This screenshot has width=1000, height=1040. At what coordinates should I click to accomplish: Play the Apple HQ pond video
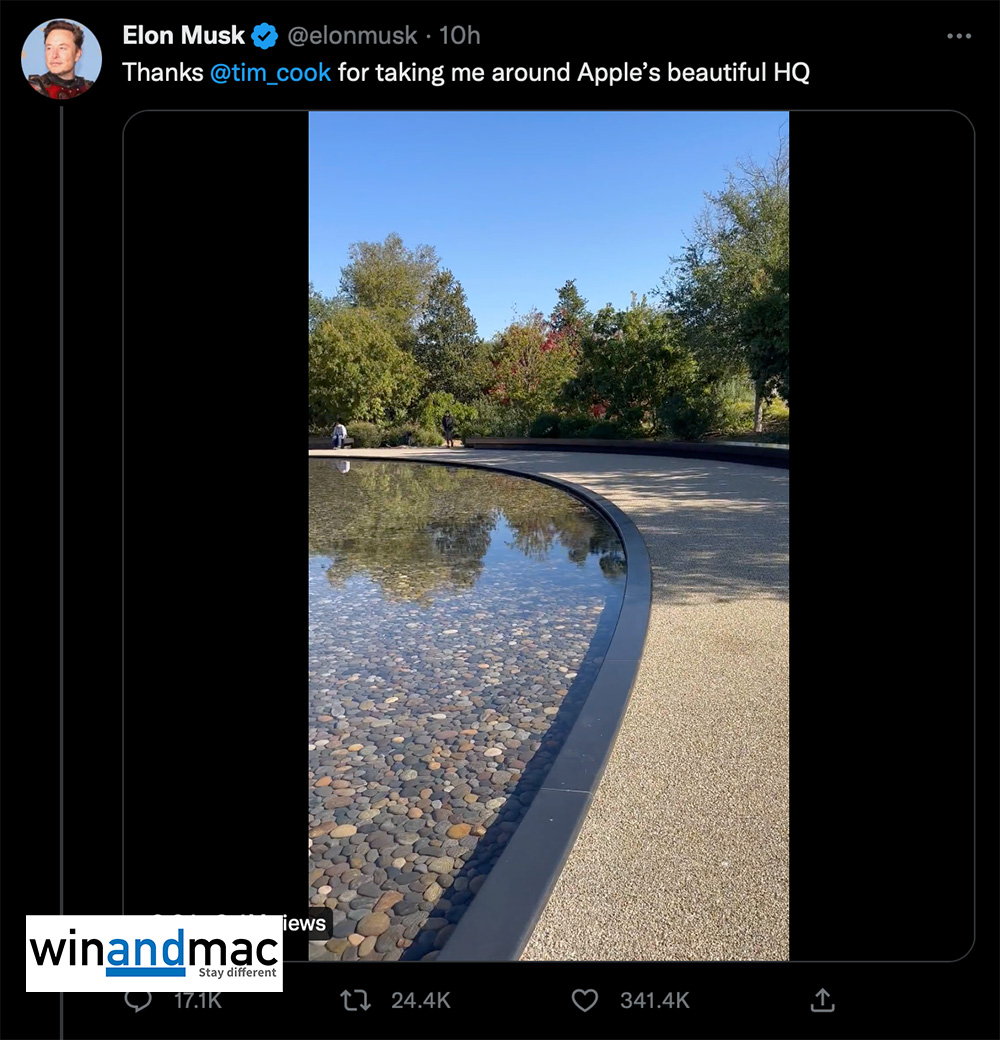(548, 535)
